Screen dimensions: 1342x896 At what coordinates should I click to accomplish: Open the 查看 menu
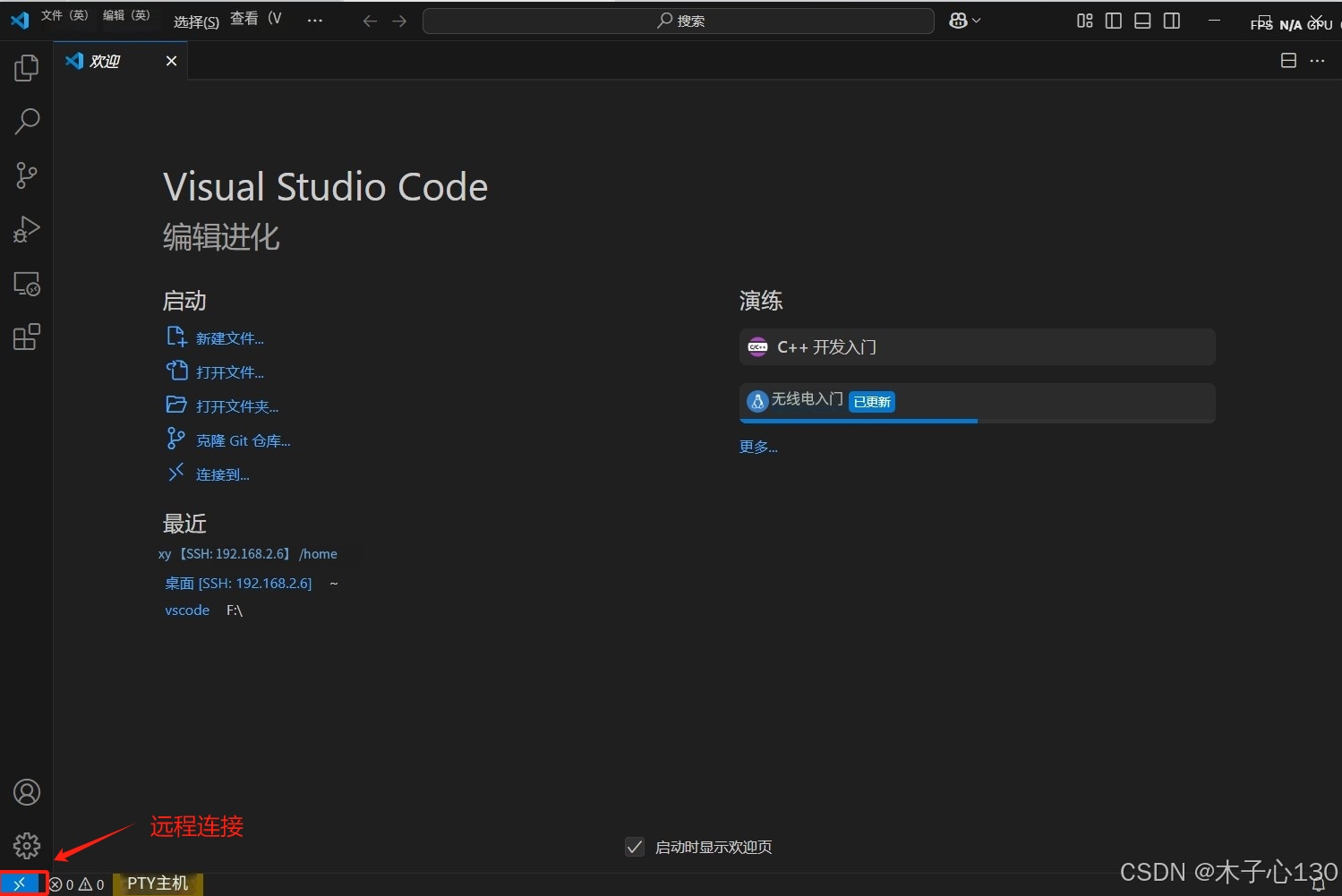click(x=256, y=19)
